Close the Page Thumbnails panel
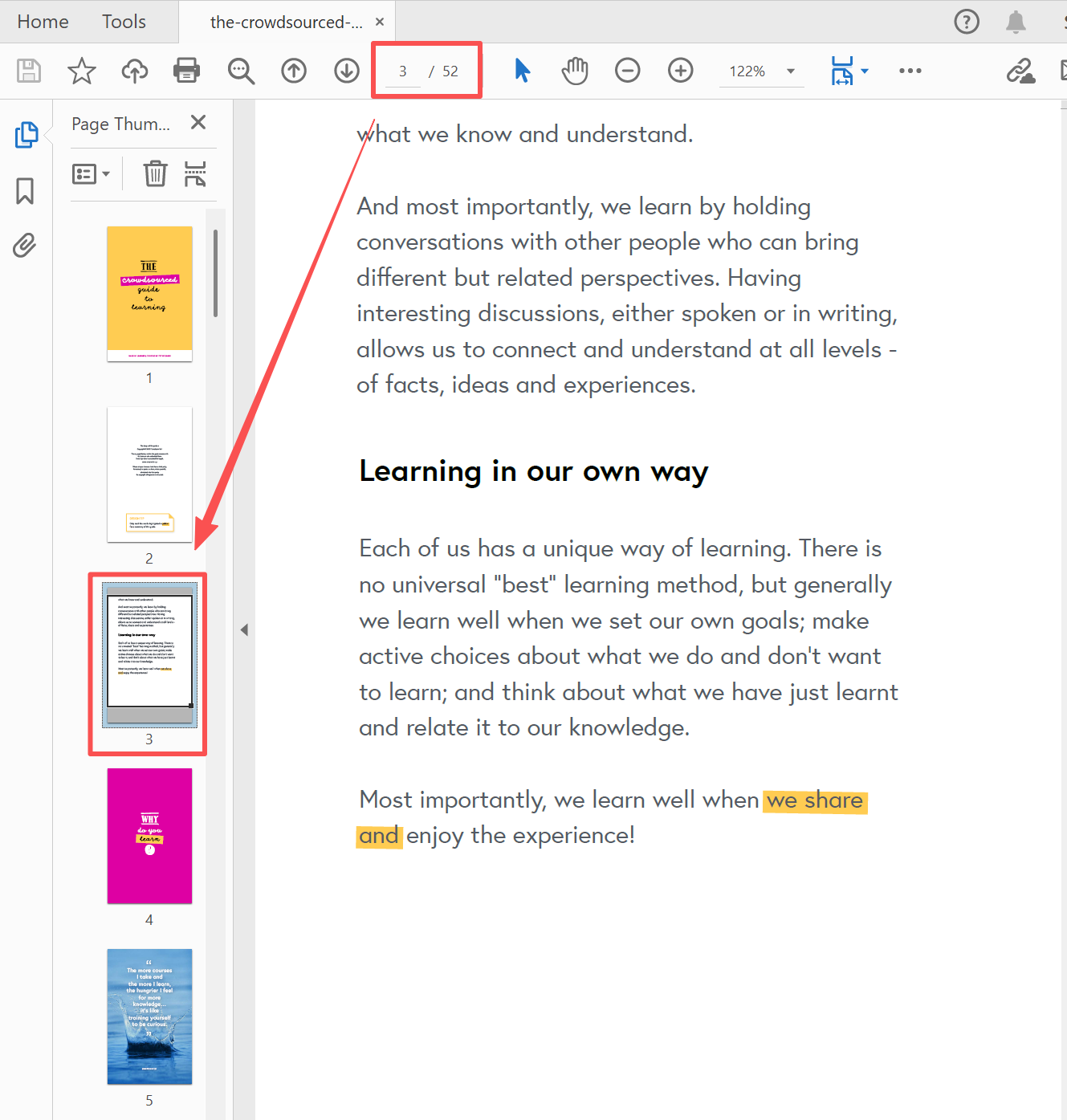1067x1120 pixels. coord(198,122)
